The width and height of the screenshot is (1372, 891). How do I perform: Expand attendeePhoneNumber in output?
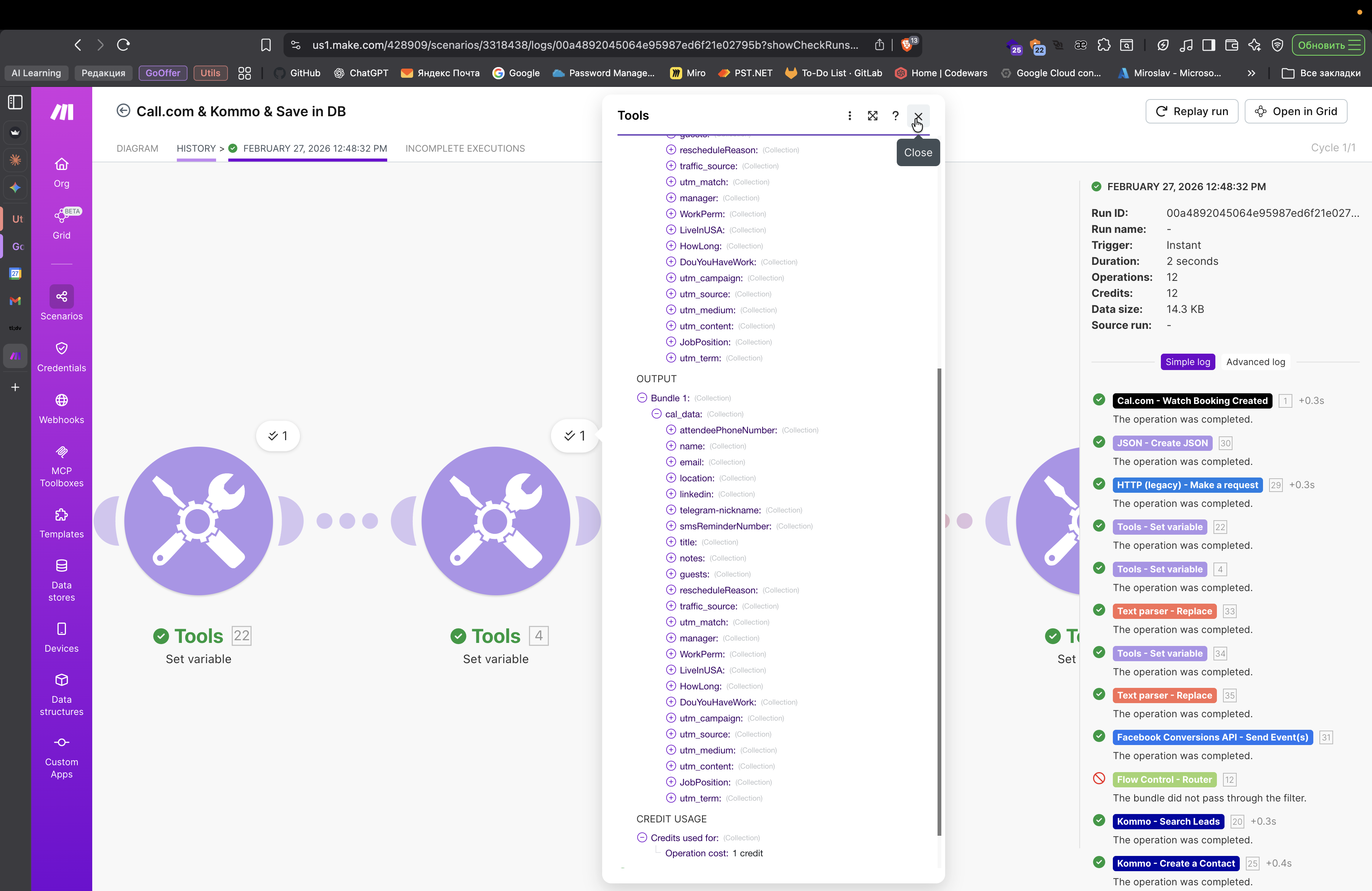(670, 430)
